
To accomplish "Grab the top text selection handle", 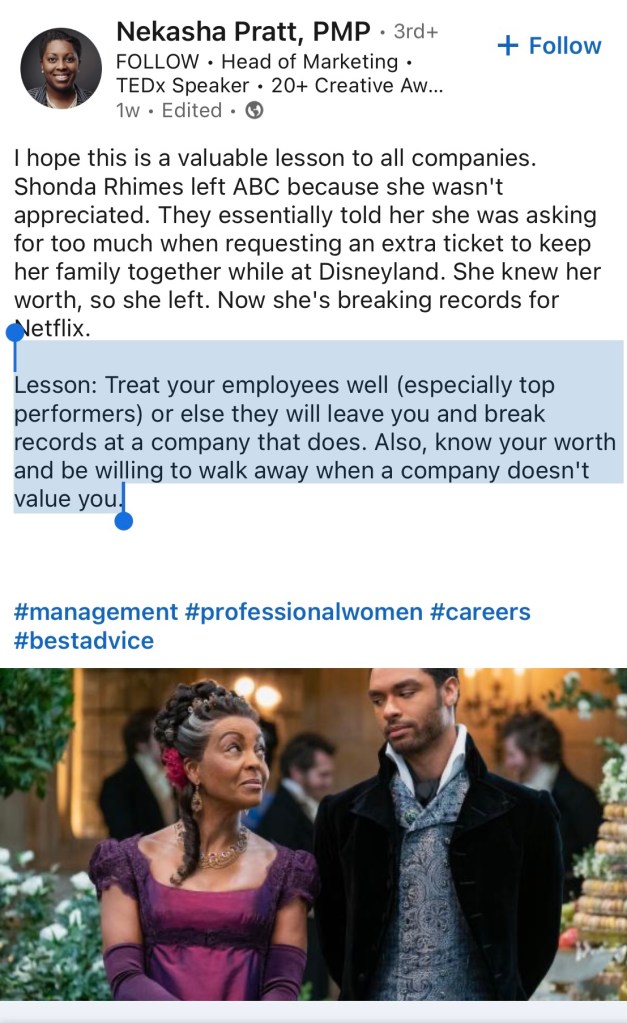I will click(15, 332).
